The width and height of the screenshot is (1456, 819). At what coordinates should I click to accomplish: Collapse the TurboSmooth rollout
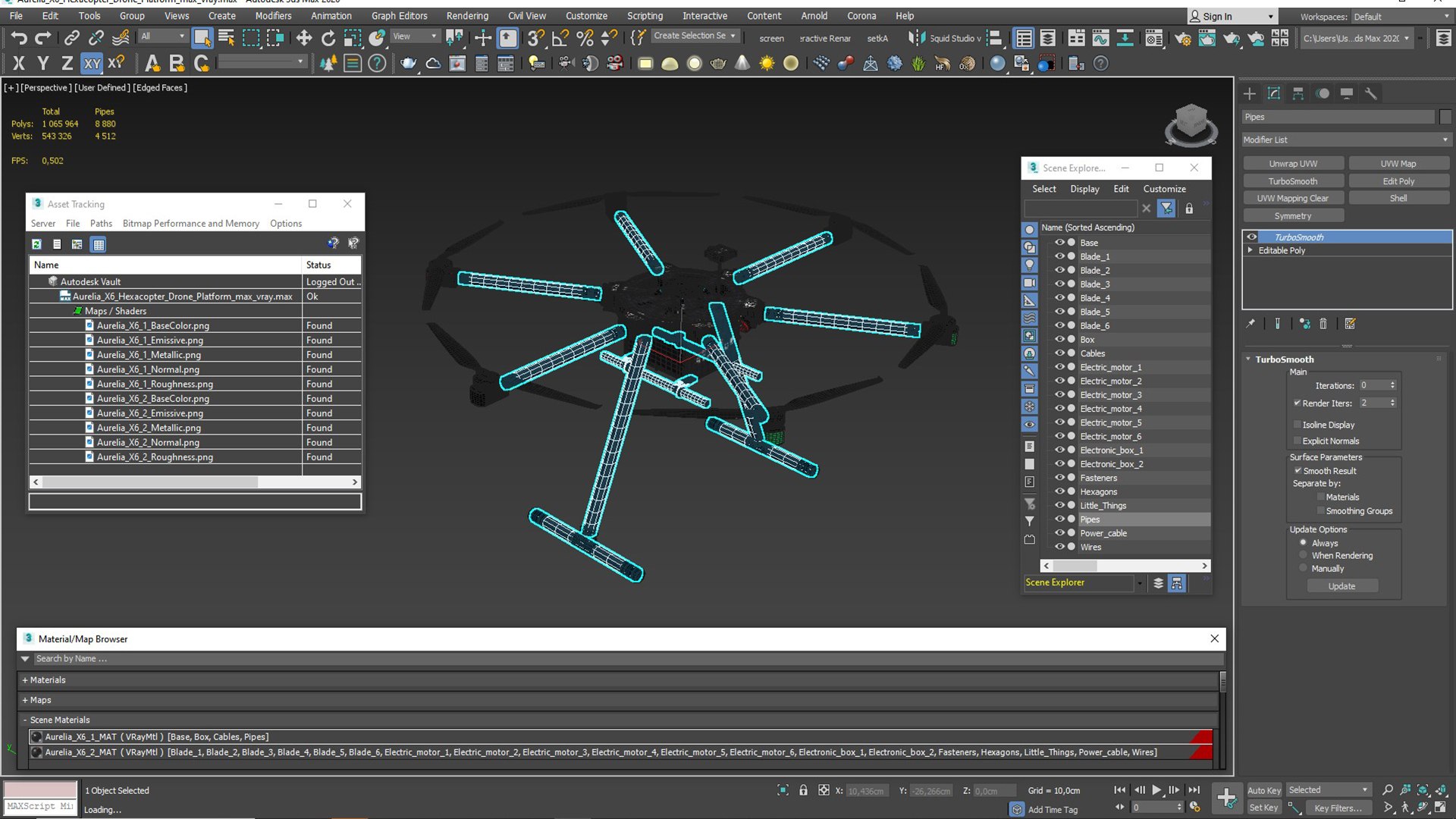(x=1248, y=359)
